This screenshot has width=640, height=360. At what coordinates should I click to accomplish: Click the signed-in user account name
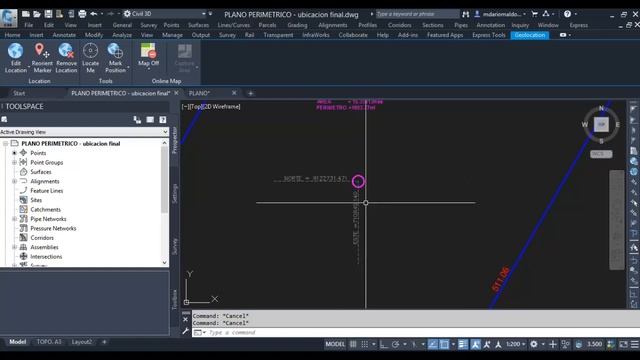(502, 14)
